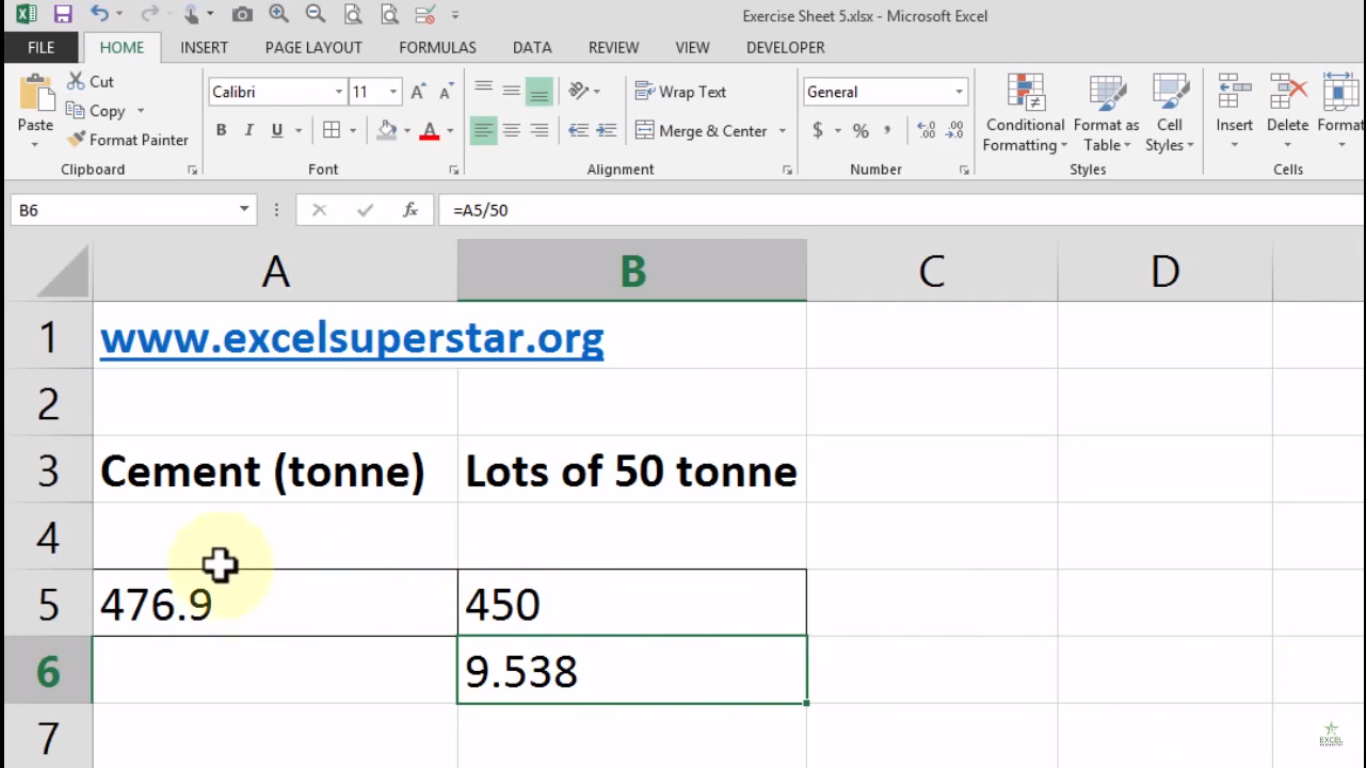This screenshot has width=1366, height=768.
Task: Save the workbook from Quick Access toolbar
Action: point(63,15)
